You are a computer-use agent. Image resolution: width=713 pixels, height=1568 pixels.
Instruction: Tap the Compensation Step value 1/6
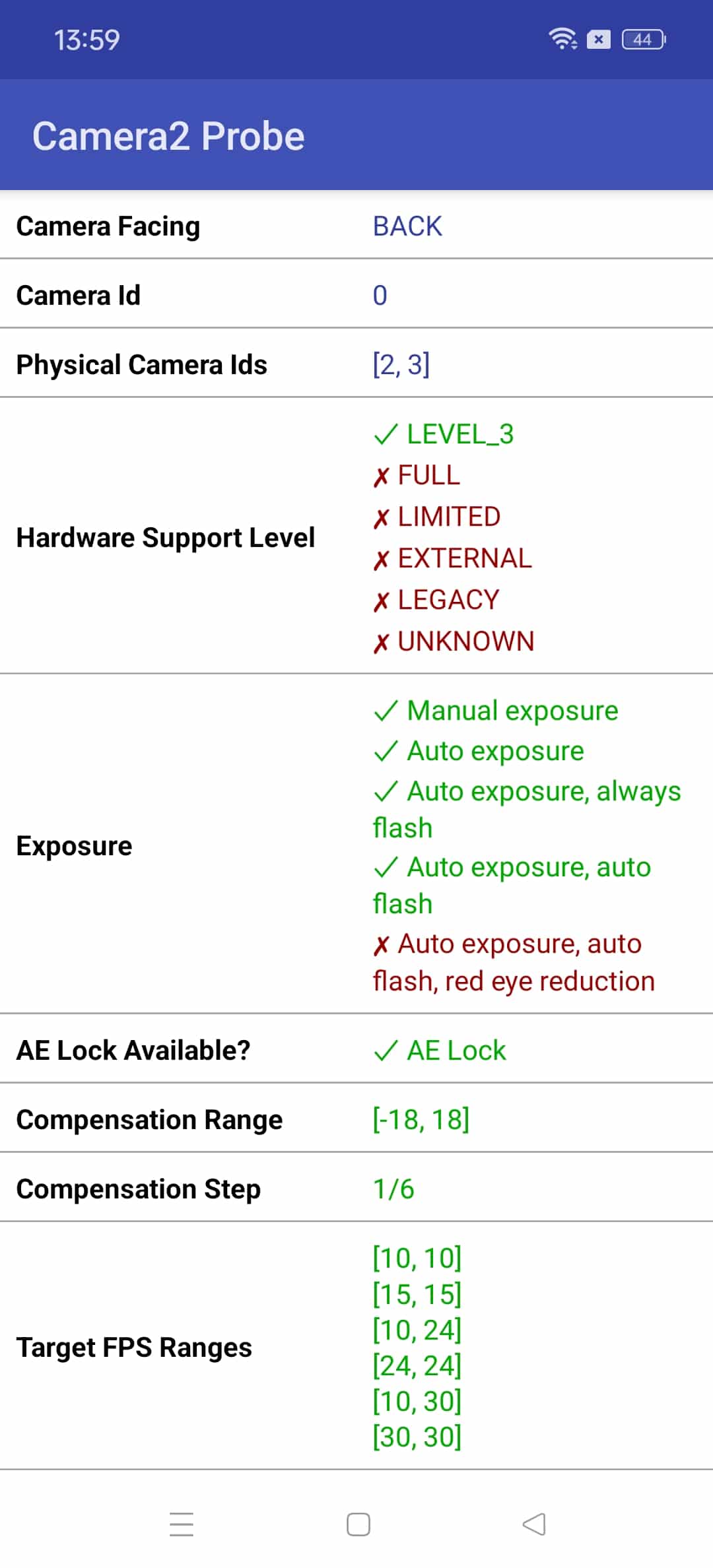click(x=393, y=1189)
